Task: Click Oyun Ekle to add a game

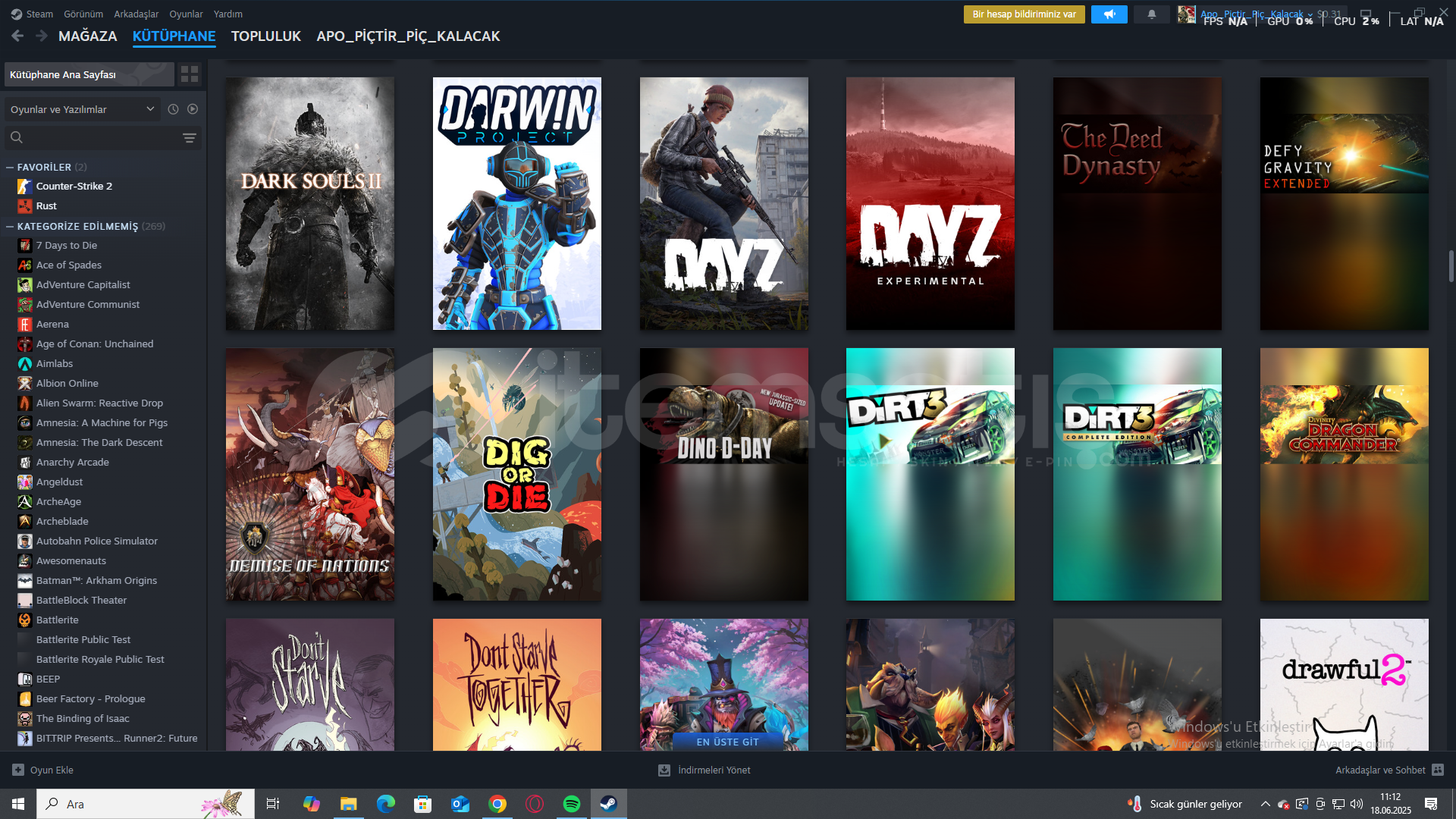Action: click(43, 770)
